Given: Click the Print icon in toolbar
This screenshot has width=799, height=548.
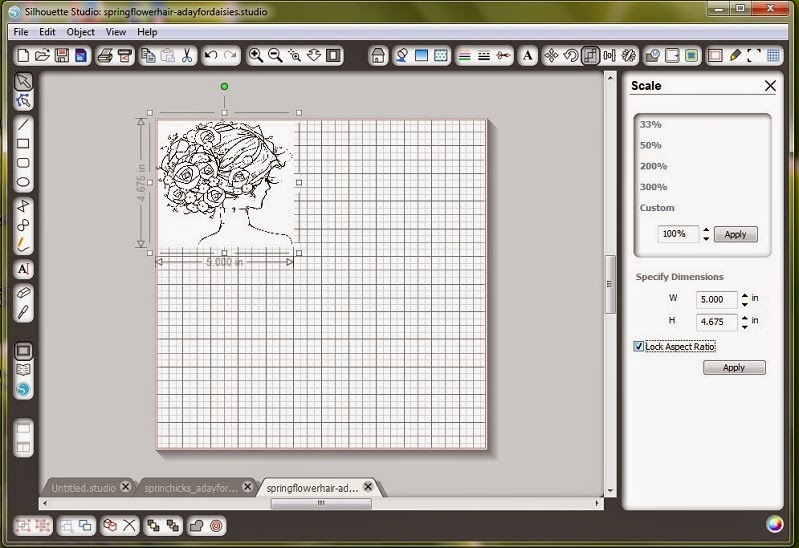Looking at the screenshot, I should click(x=105, y=55).
